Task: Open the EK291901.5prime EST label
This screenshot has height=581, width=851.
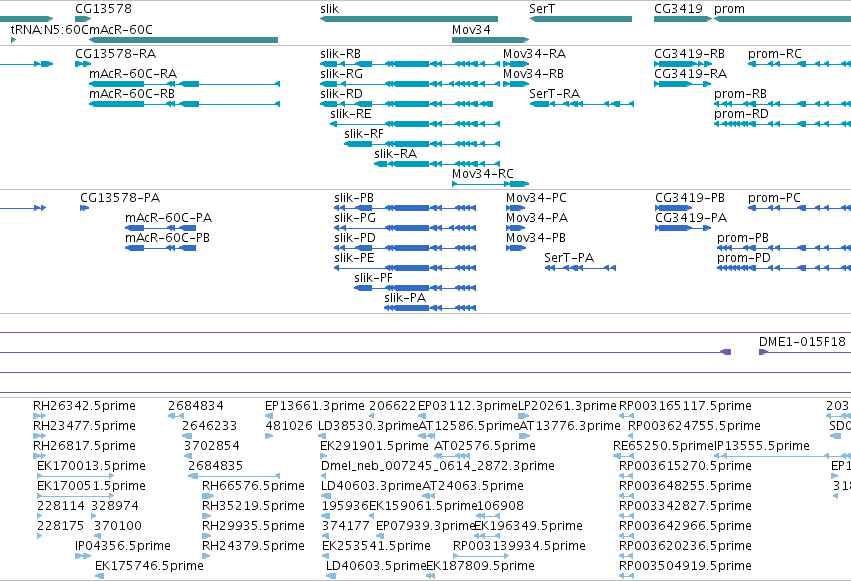Action: (374, 446)
